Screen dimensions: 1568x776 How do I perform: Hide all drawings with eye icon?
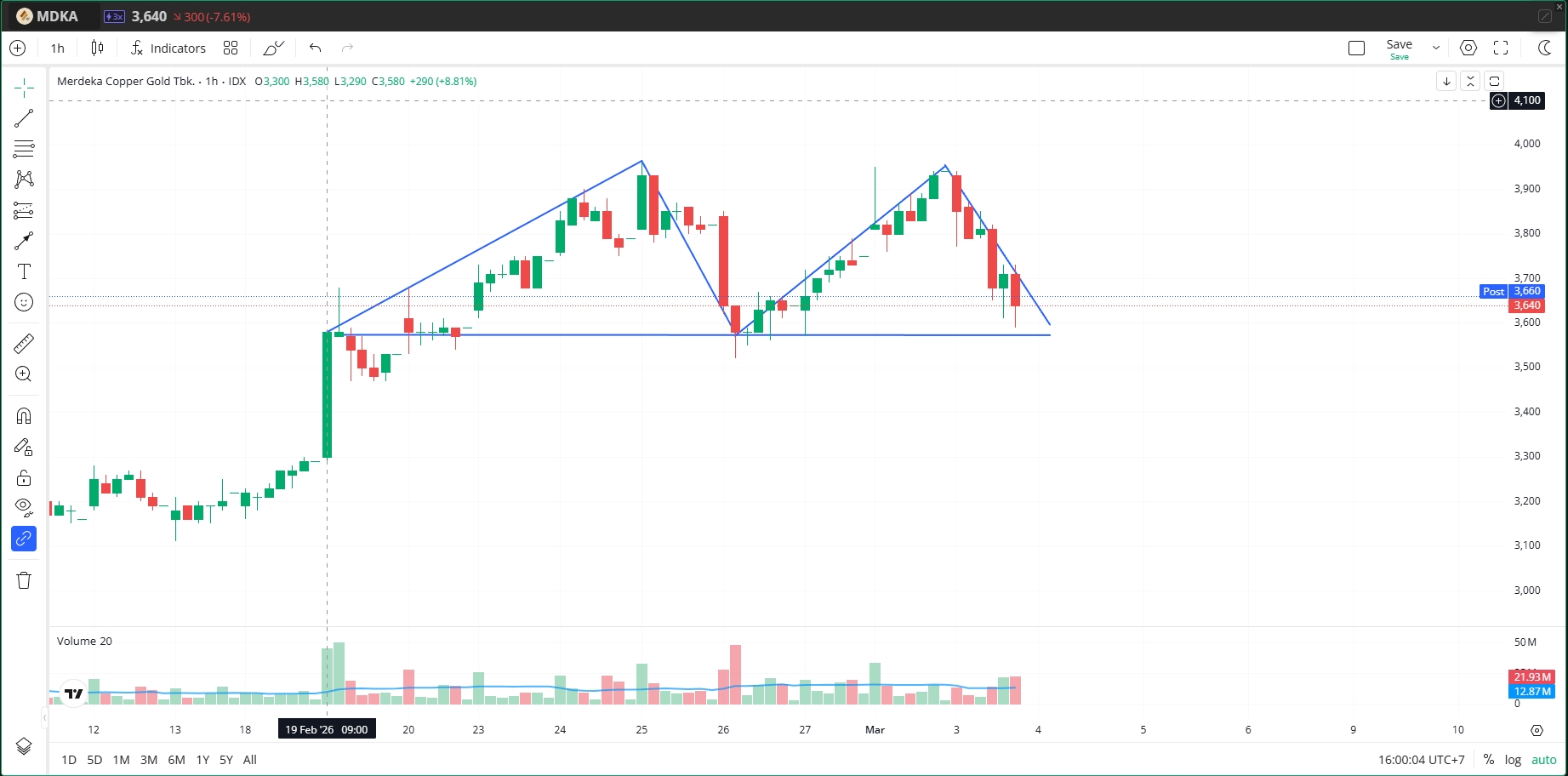click(24, 508)
